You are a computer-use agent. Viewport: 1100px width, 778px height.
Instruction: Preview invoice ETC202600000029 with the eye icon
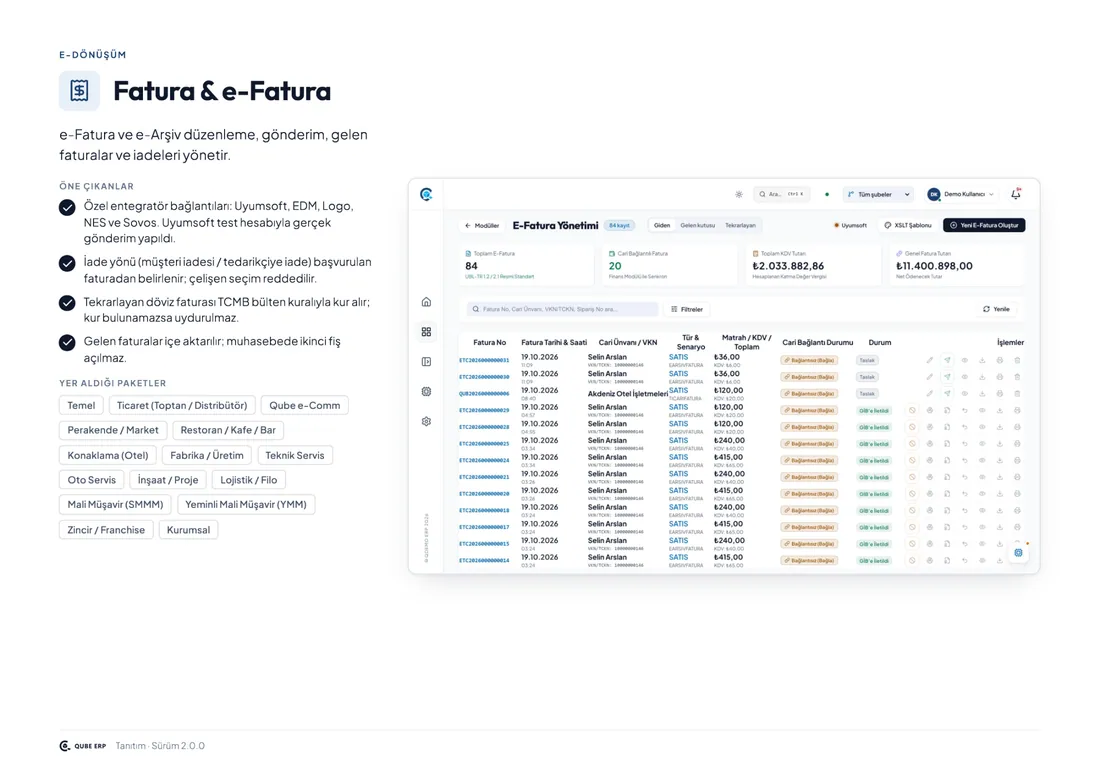click(x=982, y=410)
